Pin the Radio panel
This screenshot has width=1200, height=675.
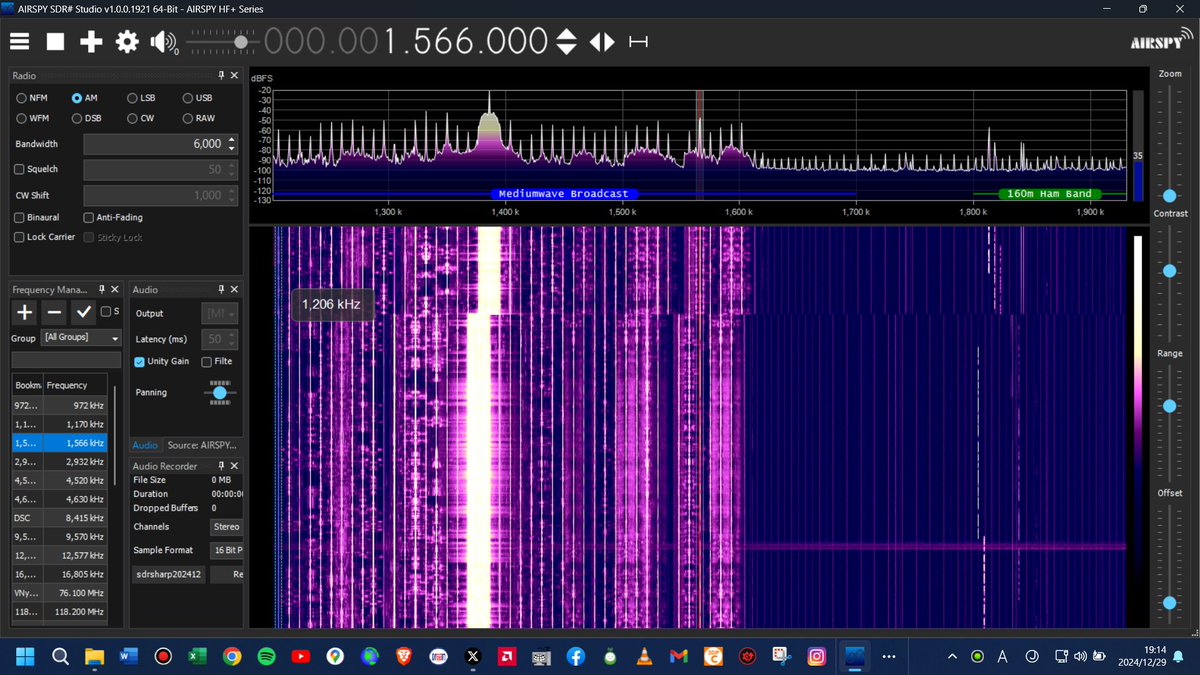pyautogui.click(x=221, y=75)
